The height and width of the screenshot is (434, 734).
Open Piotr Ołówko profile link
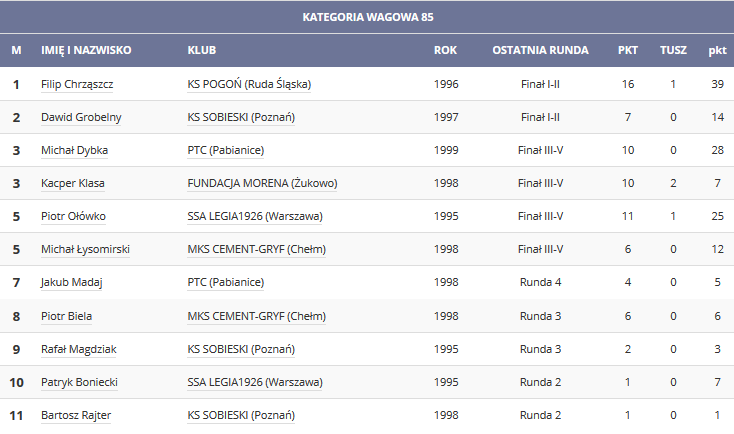coord(73,216)
